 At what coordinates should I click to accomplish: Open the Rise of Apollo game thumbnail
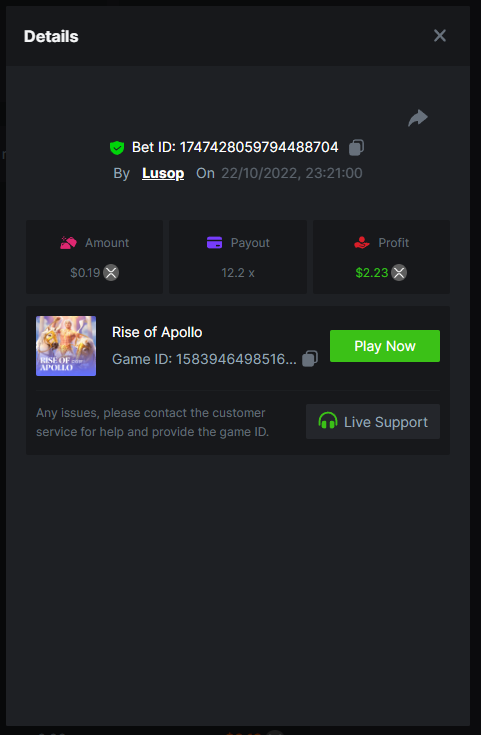click(x=66, y=346)
